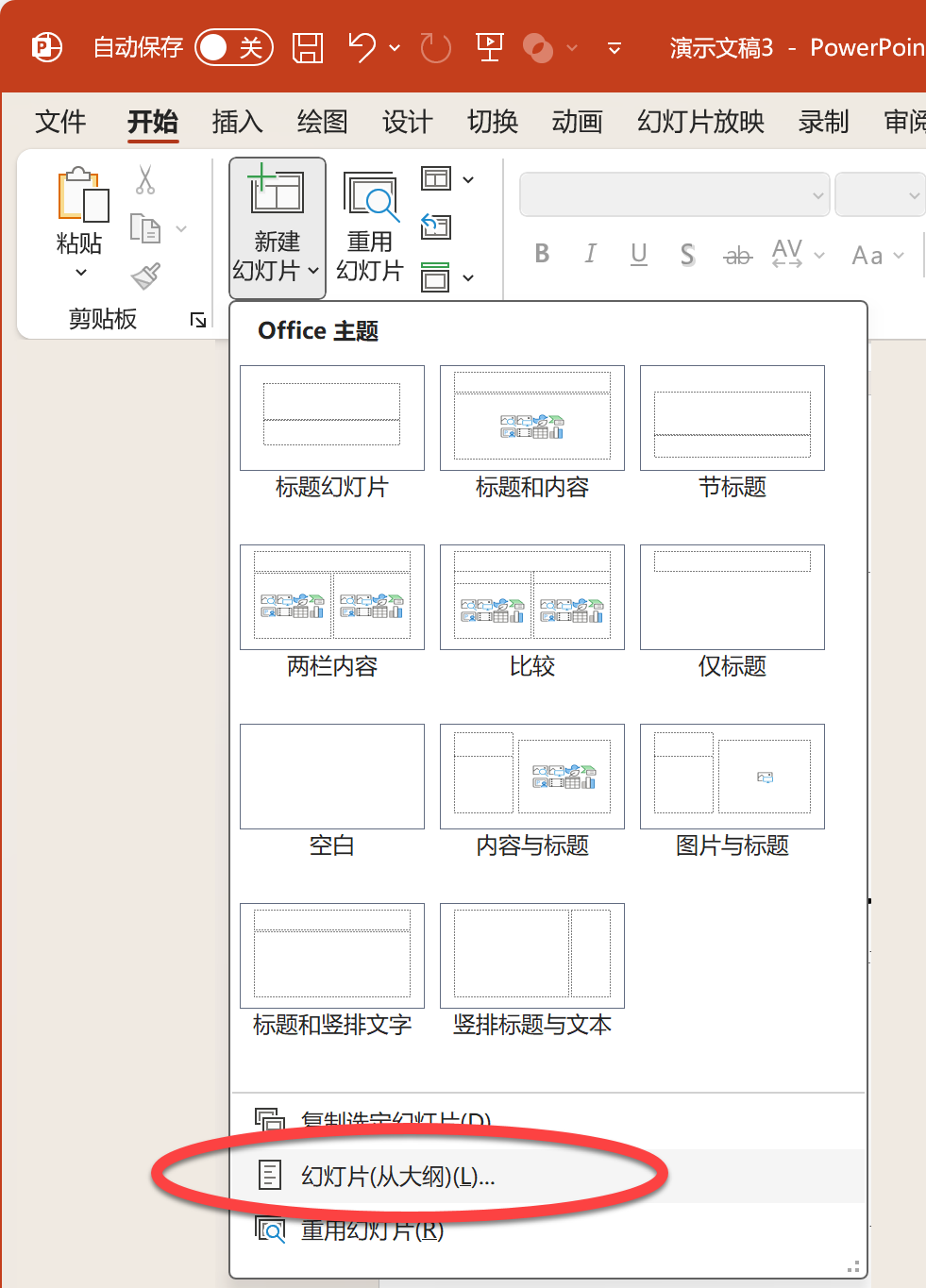
Task: Click the Undo icon
Action: (x=362, y=47)
